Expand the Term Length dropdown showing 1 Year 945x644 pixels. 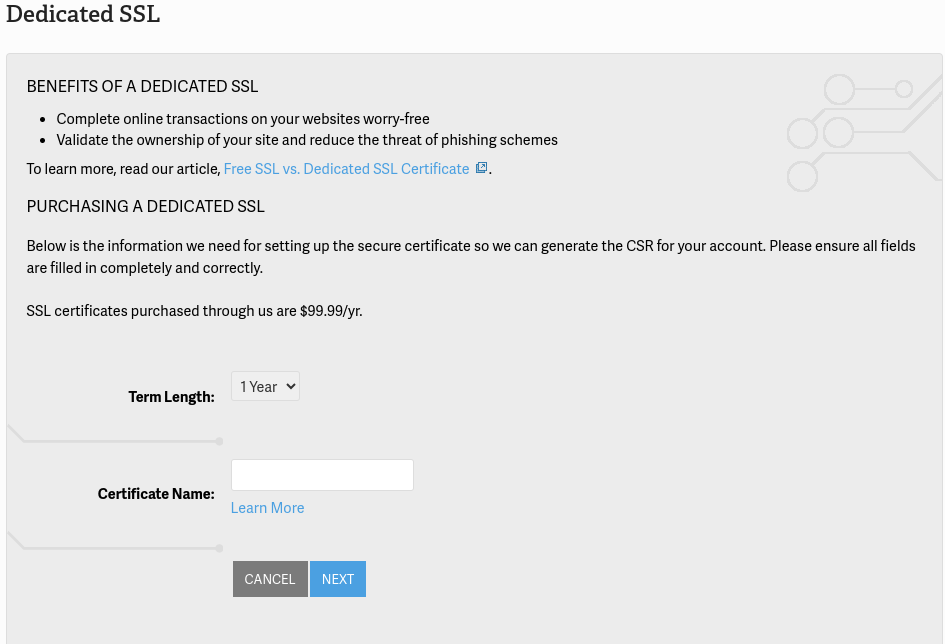(265, 386)
